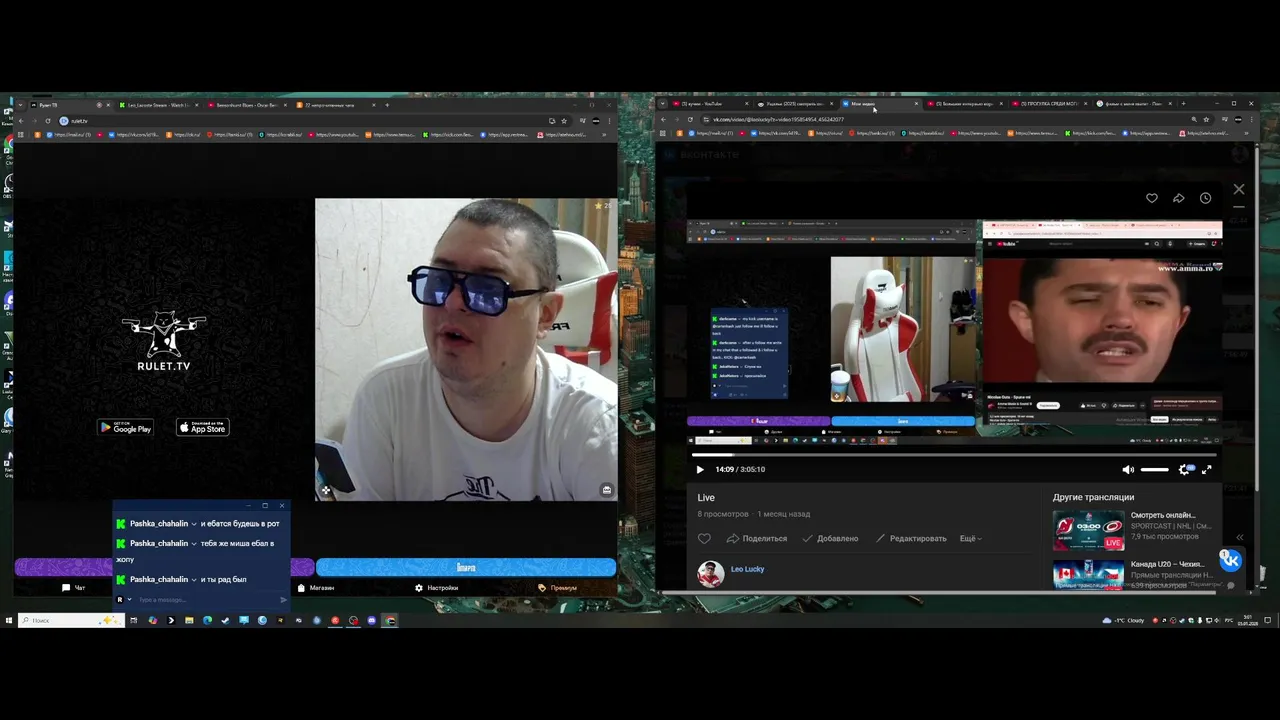Image resolution: width=1280 pixels, height=720 pixels.
Task: Enter fullscreen in the VK video player
Action: pyautogui.click(x=1207, y=469)
